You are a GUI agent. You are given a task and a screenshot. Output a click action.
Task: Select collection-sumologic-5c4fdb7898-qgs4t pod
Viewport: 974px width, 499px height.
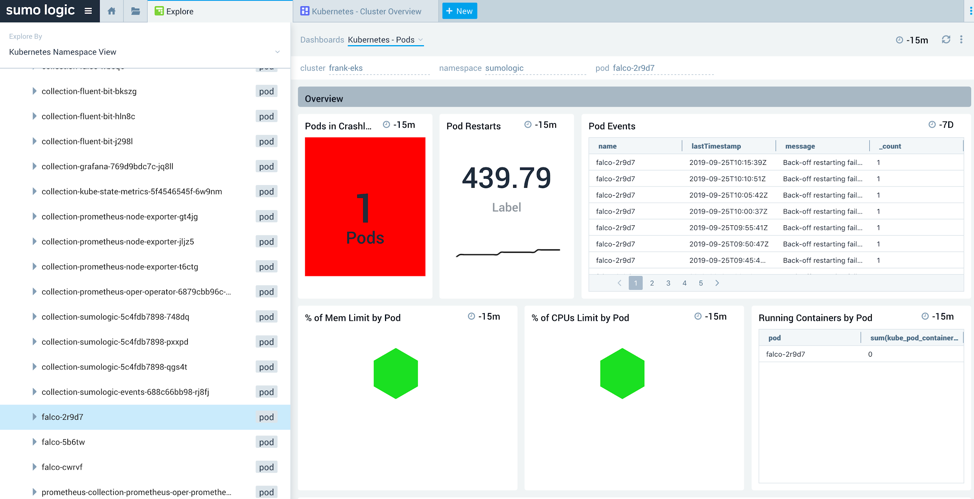tap(114, 367)
